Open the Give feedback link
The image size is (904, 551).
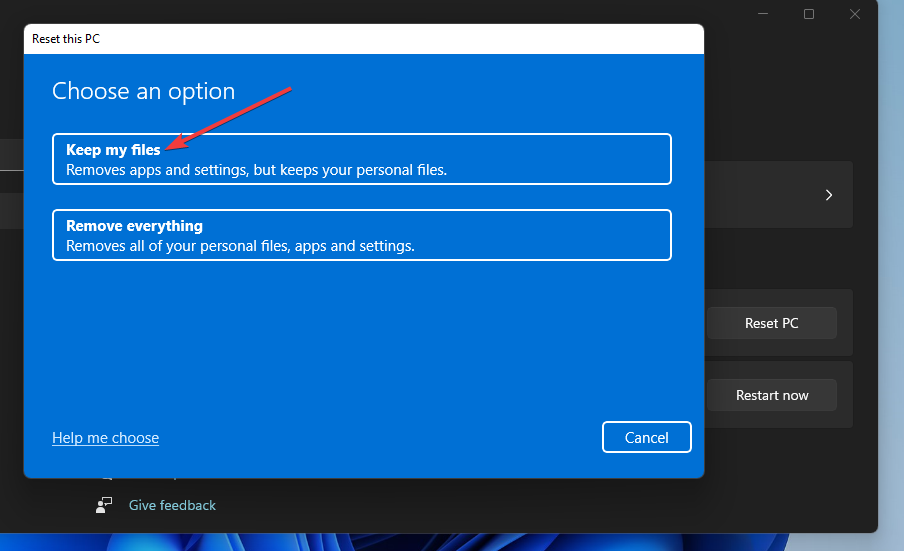click(x=172, y=505)
